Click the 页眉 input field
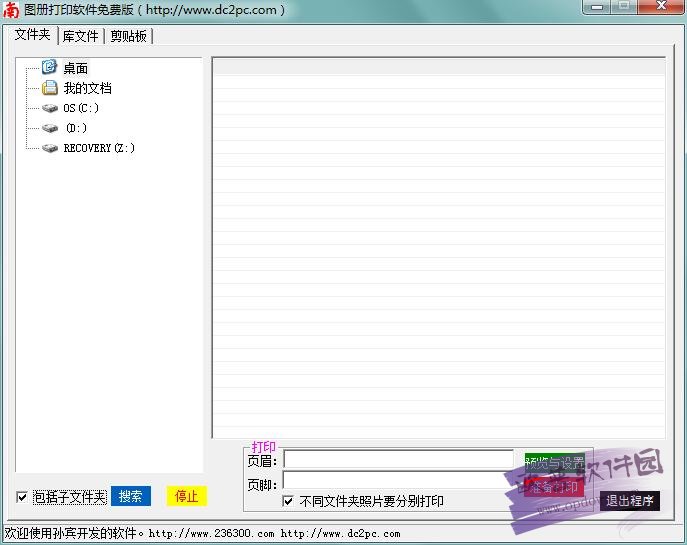Screen dimensions: 687x545 coord(398,459)
